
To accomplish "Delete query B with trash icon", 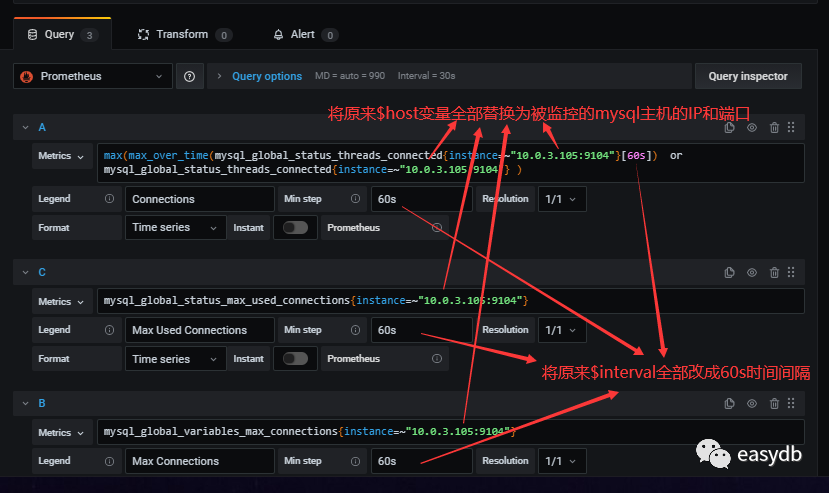I will tap(774, 403).
